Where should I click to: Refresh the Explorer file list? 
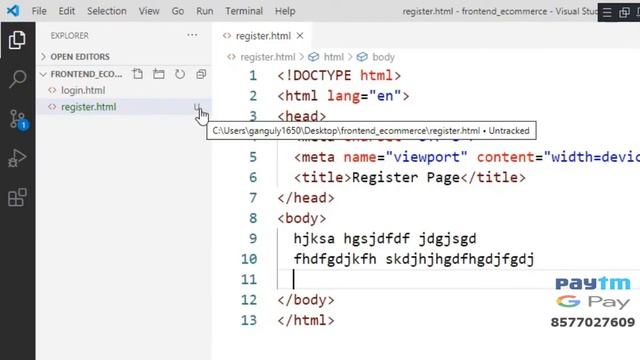(x=180, y=74)
